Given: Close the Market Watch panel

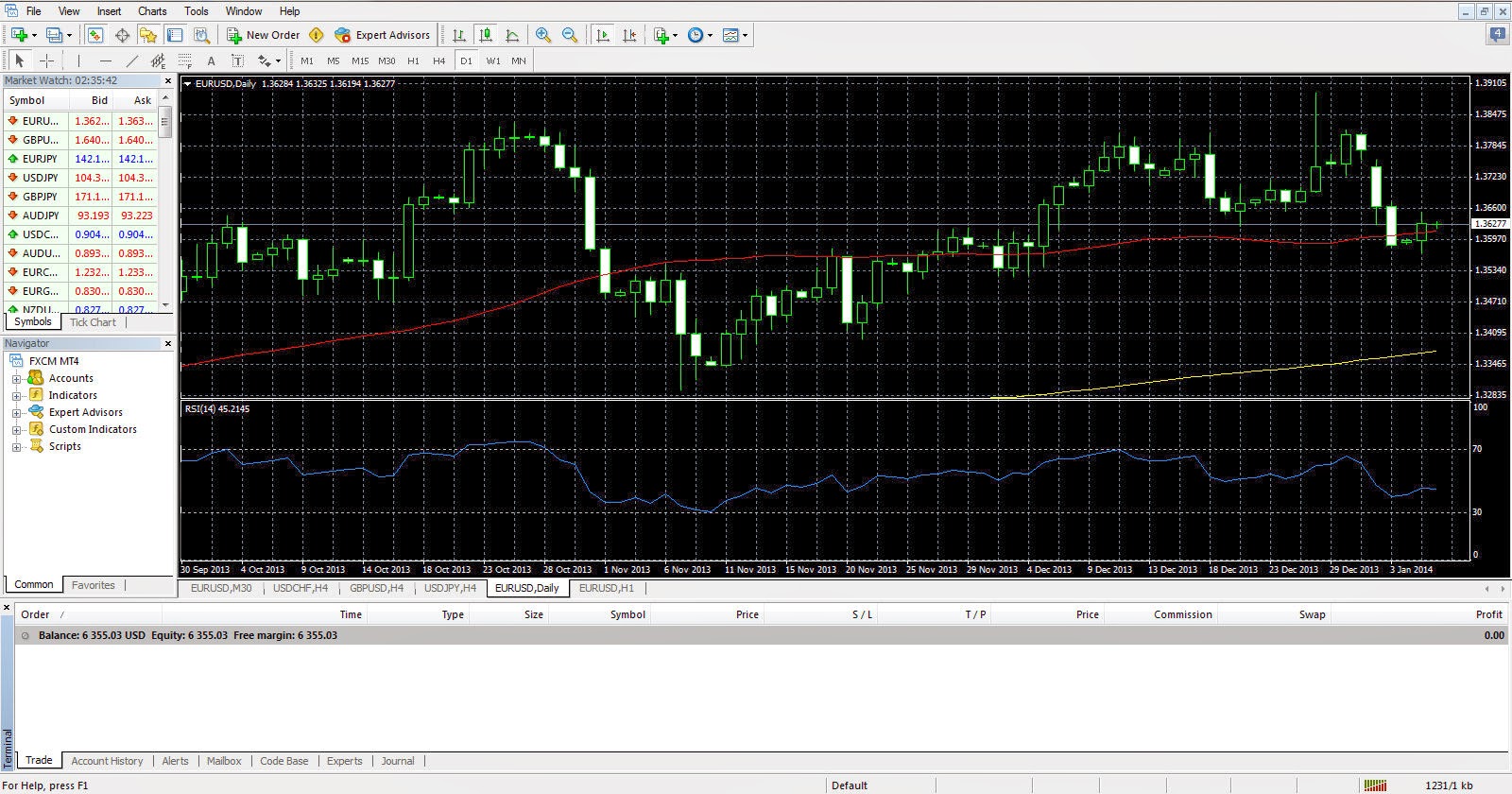Looking at the screenshot, I should (168, 80).
